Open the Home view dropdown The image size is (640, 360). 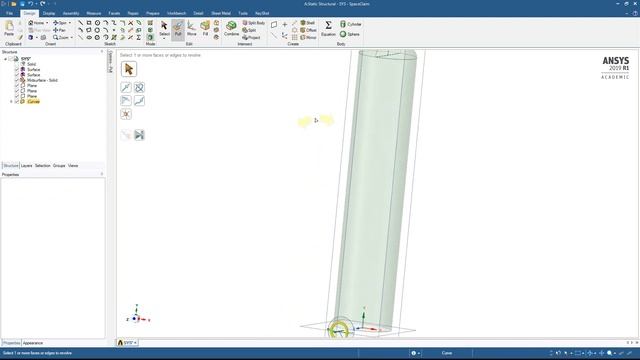point(47,23)
